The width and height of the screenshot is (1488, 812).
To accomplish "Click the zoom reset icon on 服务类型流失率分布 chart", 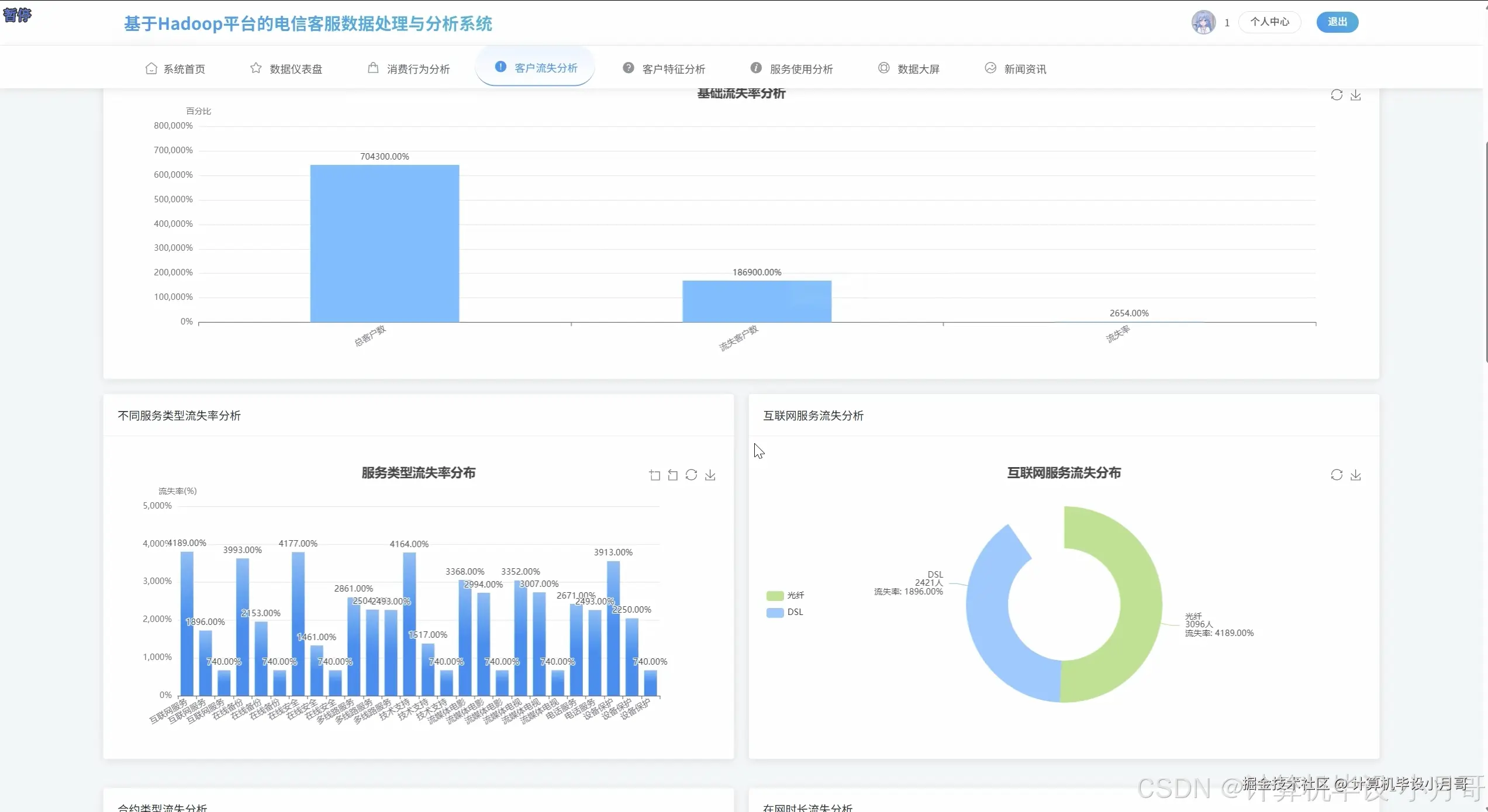I will (x=673, y=475).
